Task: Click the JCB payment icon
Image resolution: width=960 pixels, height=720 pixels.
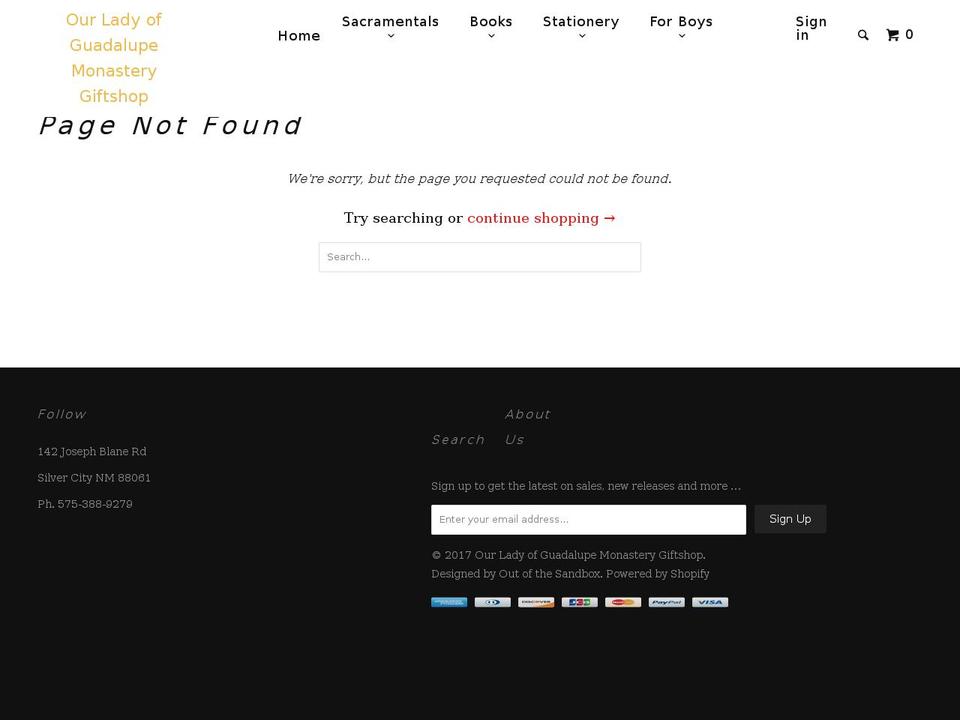Action: [579, 601]
